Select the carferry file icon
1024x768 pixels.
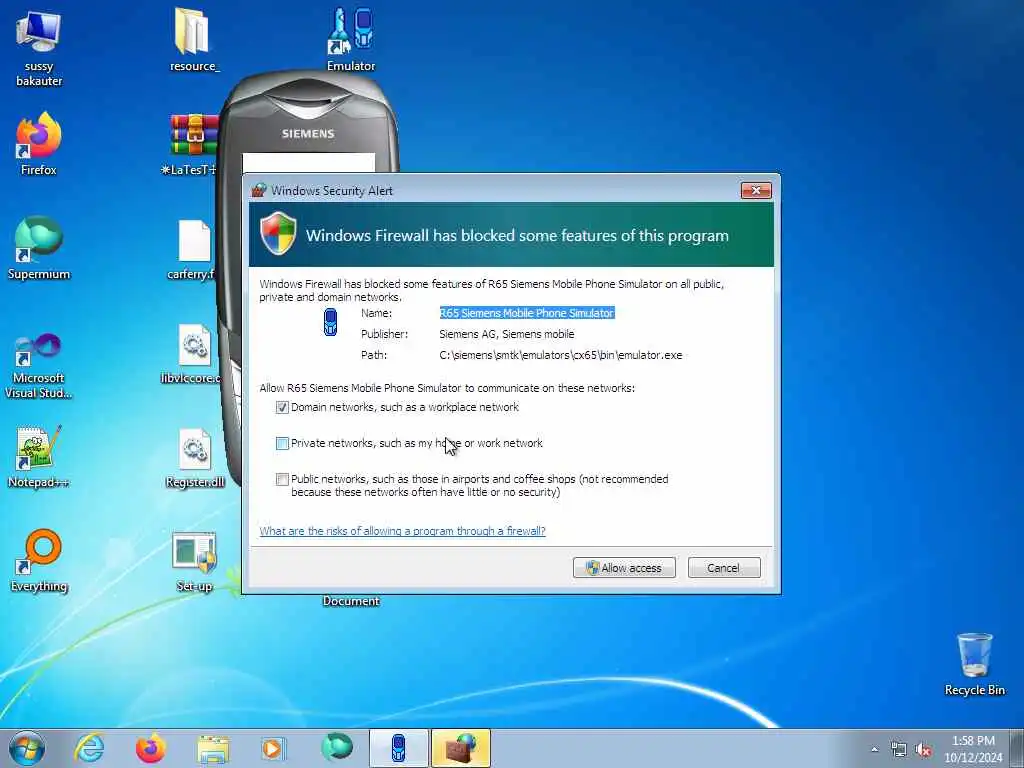click(191, 249)
